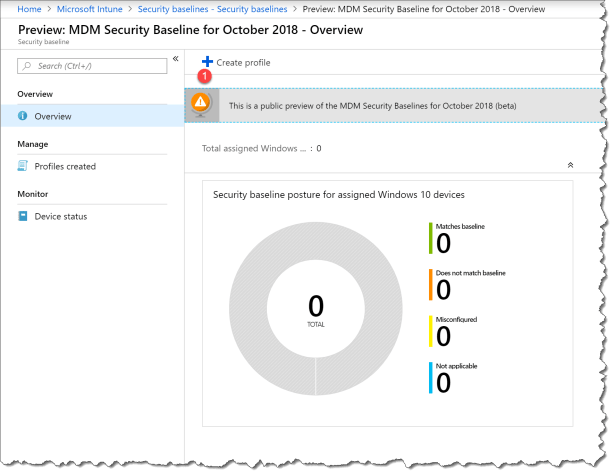Click the search field in the side menu
The height and width of the screenshot is (475, 615).
tap(92, 66)
